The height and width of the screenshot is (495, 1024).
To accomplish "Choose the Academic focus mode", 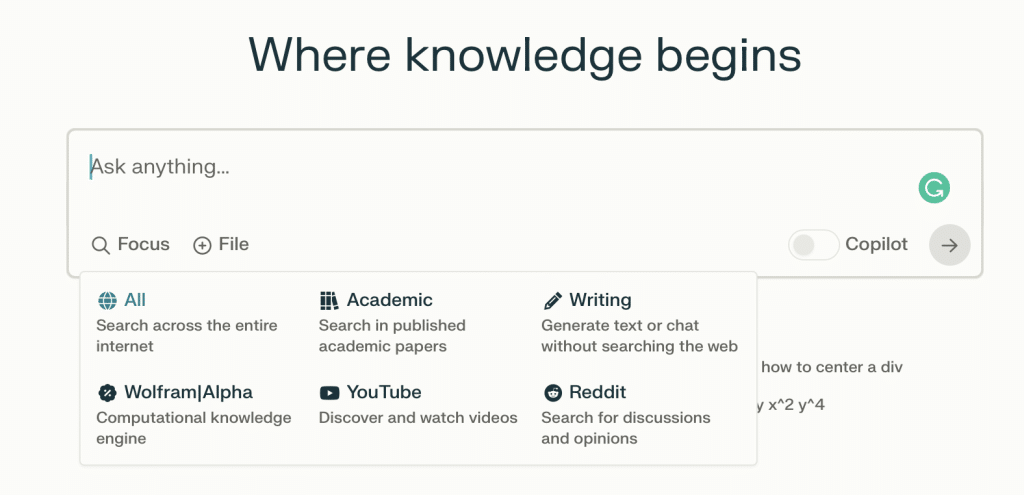I will 389,300.
